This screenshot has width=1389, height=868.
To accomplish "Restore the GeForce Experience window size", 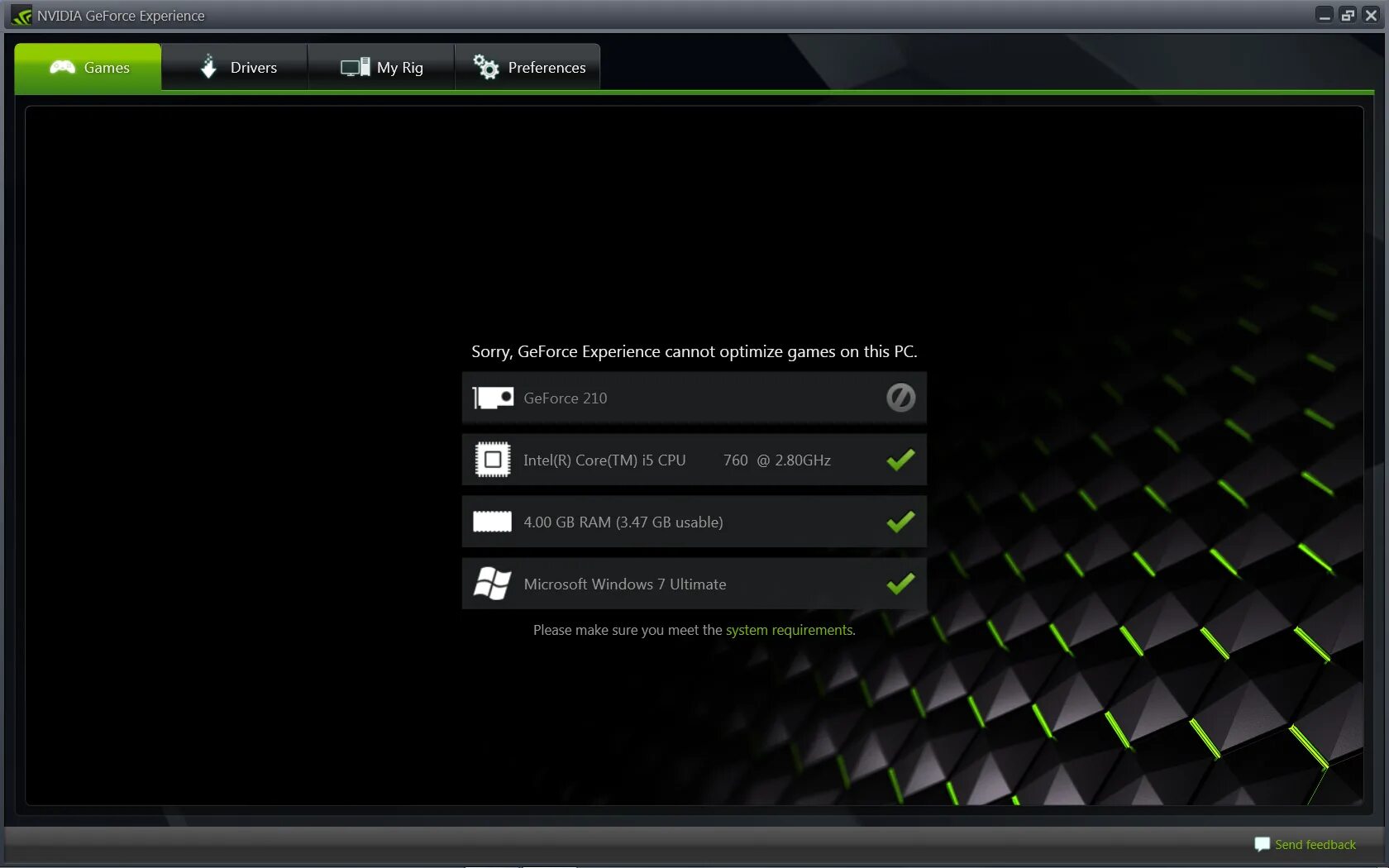I will (x=1348, y=15).
